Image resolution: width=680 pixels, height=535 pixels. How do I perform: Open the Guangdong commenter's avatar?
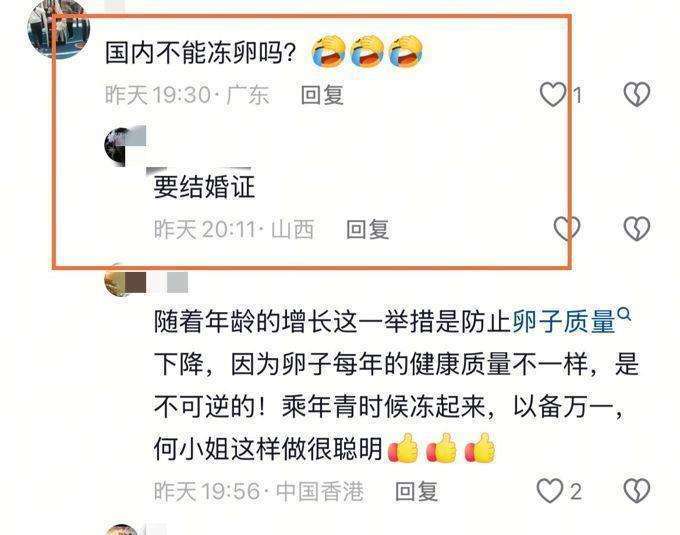point(59,28)
